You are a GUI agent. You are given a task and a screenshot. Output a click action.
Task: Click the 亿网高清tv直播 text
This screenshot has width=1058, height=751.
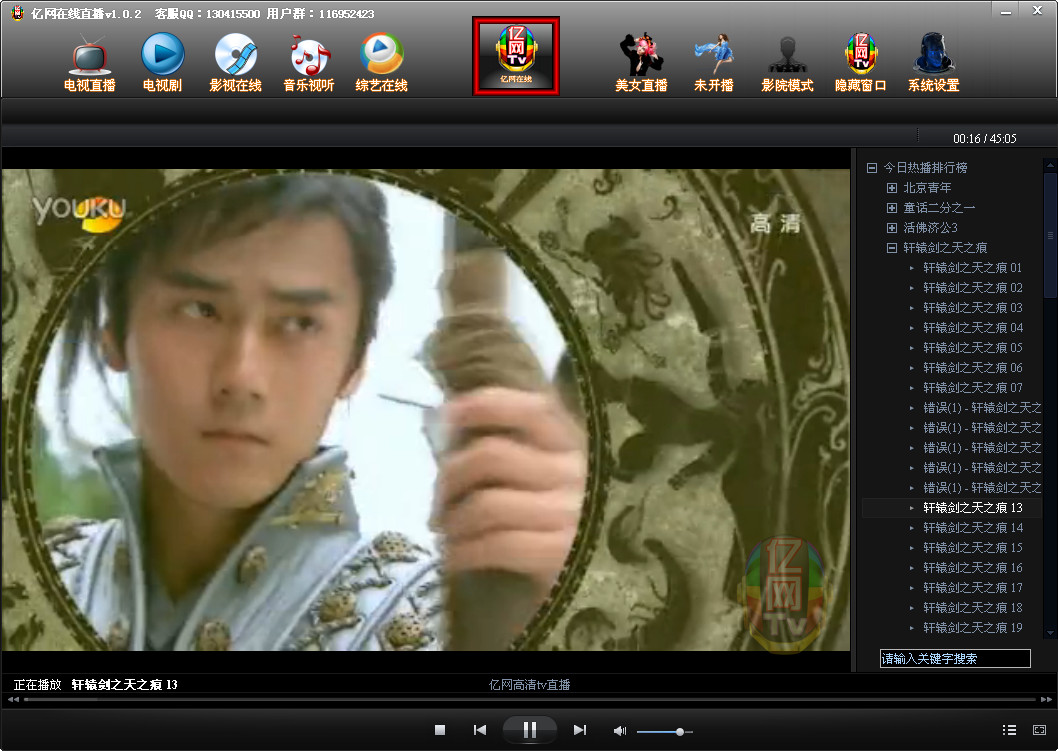click(530, 685)
